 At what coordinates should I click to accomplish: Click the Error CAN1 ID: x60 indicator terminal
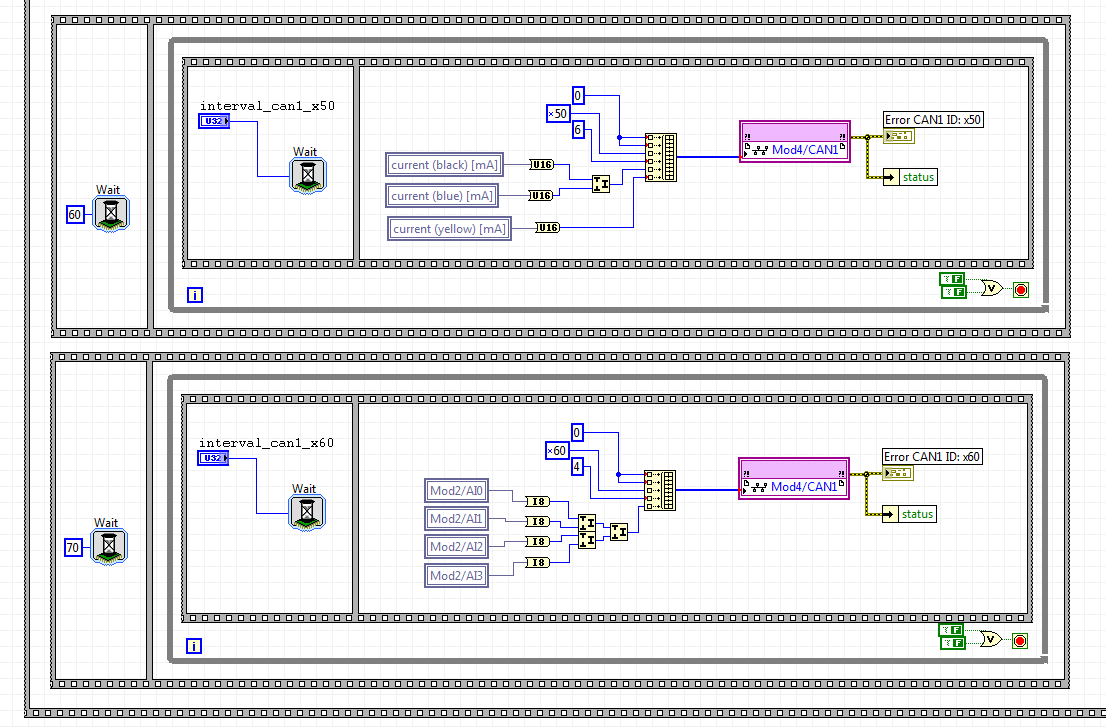point(899,473)
